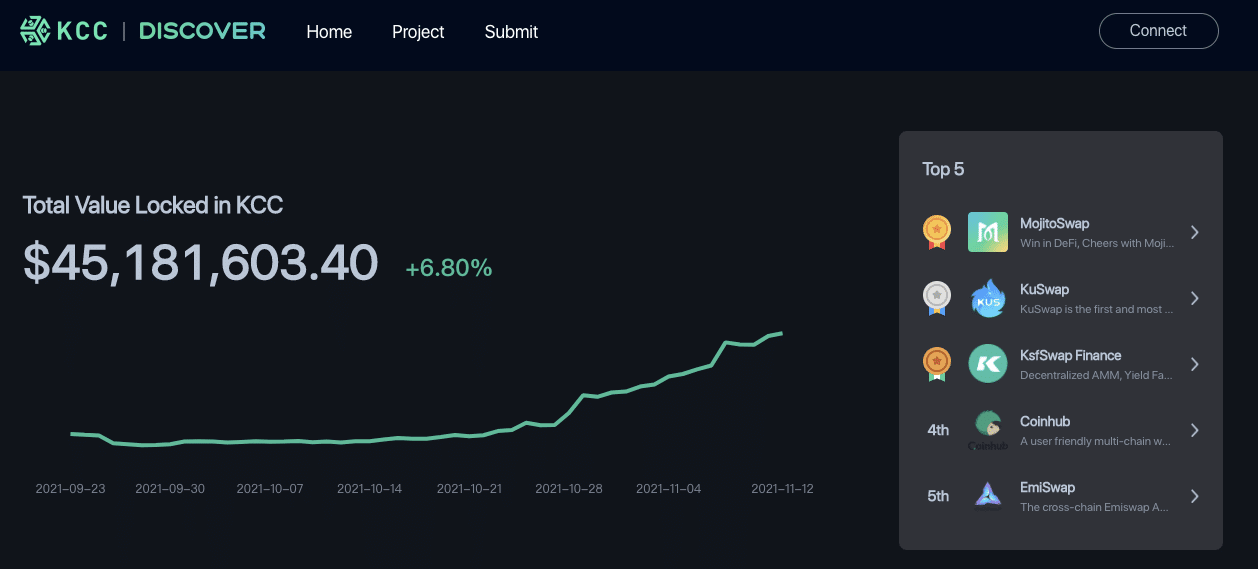Expand KuSwap entry chevron arrow
Screen dimensions: 1258x569
click(1194, 298)
